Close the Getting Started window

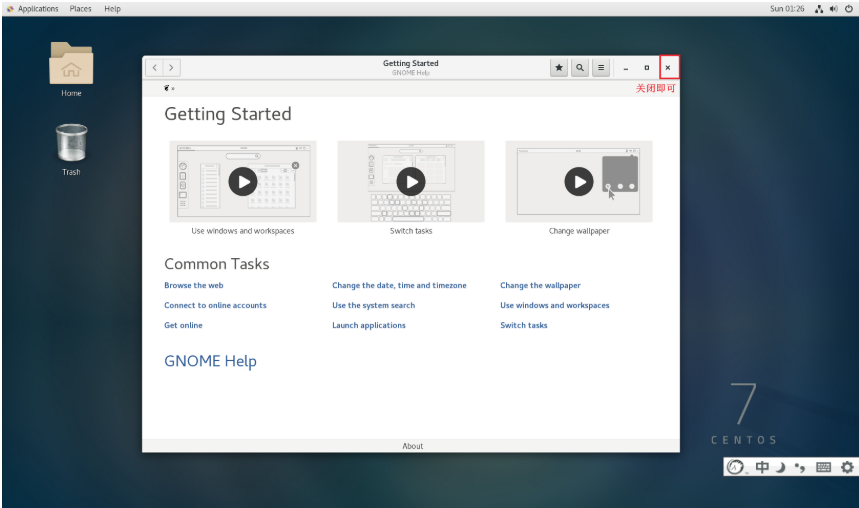[668, 68]
